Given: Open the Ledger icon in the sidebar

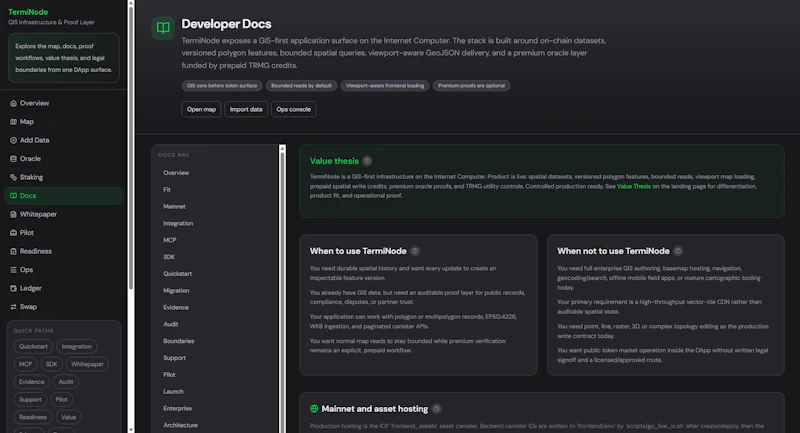Looking at the screenshot, I should pyautogui.click(x=13, y=288).
